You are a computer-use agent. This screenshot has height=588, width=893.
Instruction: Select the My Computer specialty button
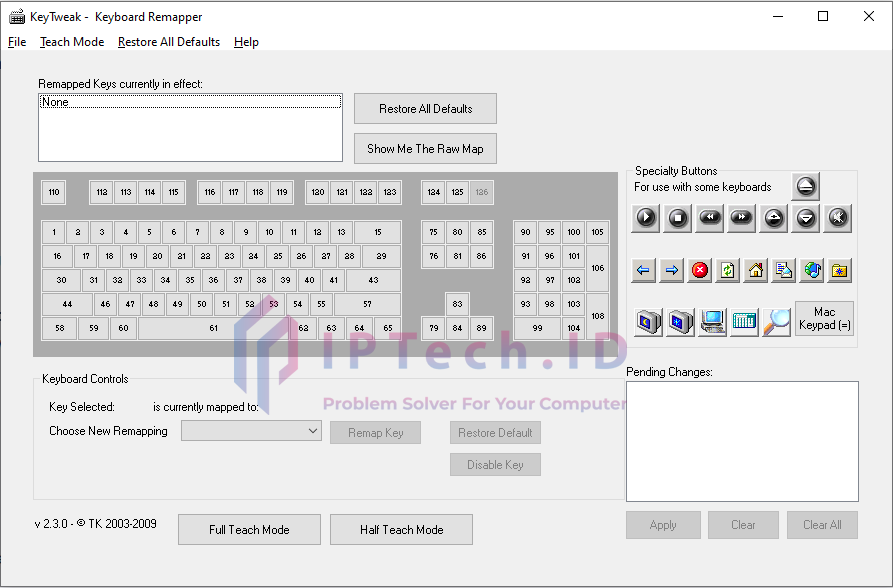(x=712, y=322)
